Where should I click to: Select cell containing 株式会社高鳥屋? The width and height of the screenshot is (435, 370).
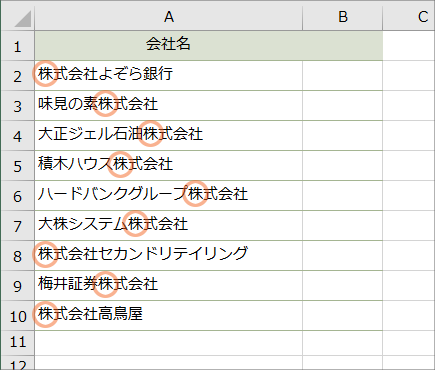tap(168, 316)
